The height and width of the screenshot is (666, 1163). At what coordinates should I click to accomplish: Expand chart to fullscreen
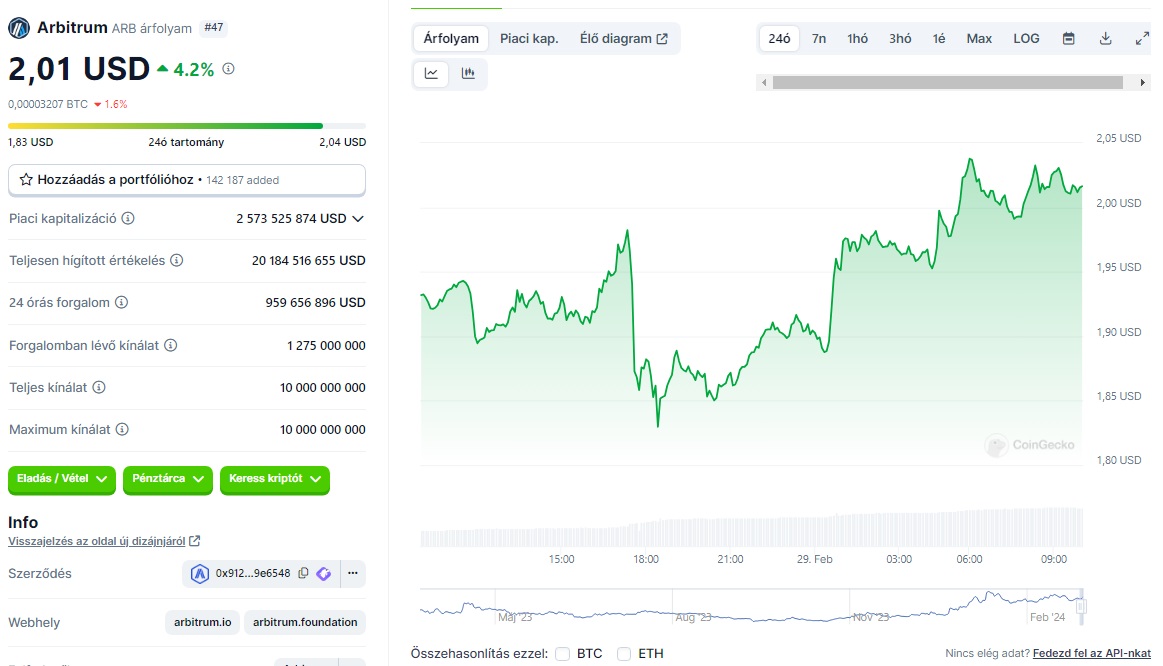coord(1142,39)
